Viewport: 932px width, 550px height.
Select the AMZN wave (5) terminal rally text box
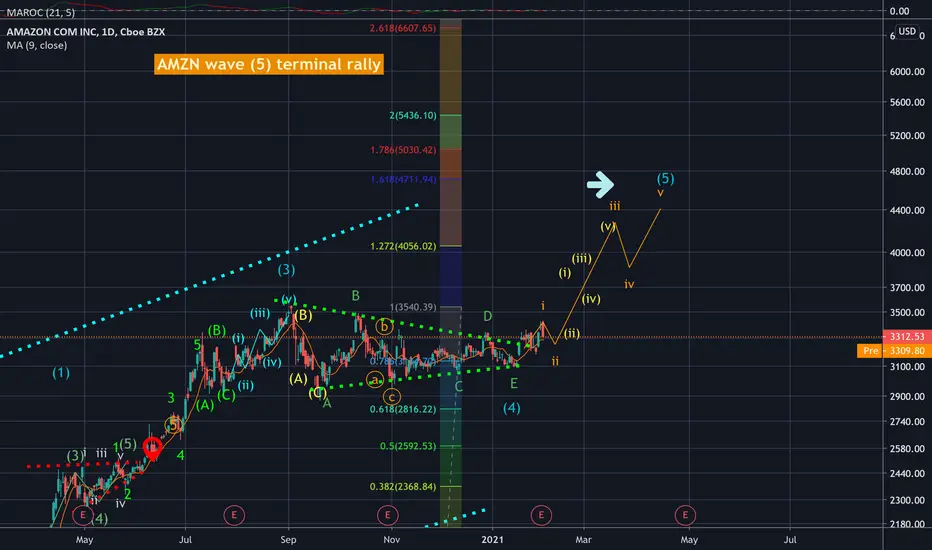pyautogui.click(x=269, y=64)
